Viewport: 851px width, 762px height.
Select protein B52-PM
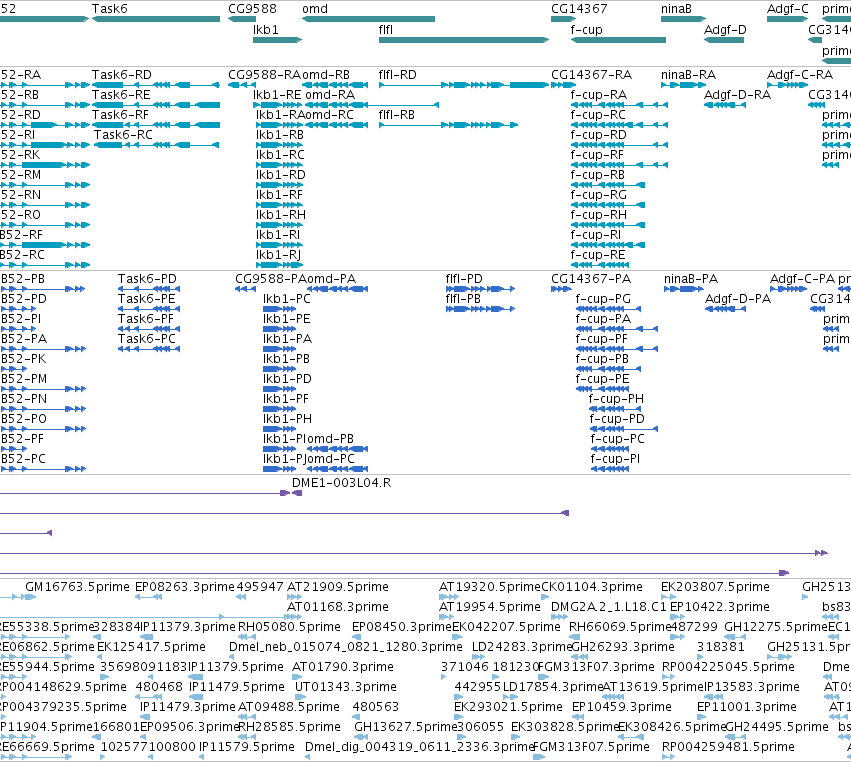pyautogui.click(x=24, y=378)
